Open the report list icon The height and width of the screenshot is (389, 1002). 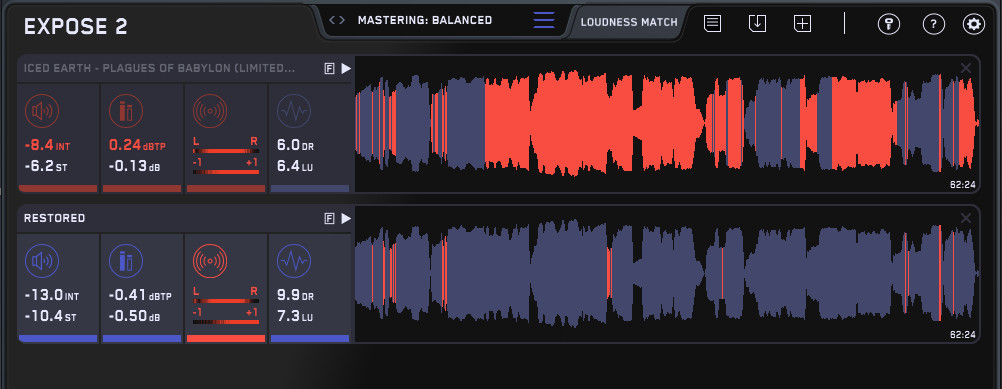tap(713, 24)
